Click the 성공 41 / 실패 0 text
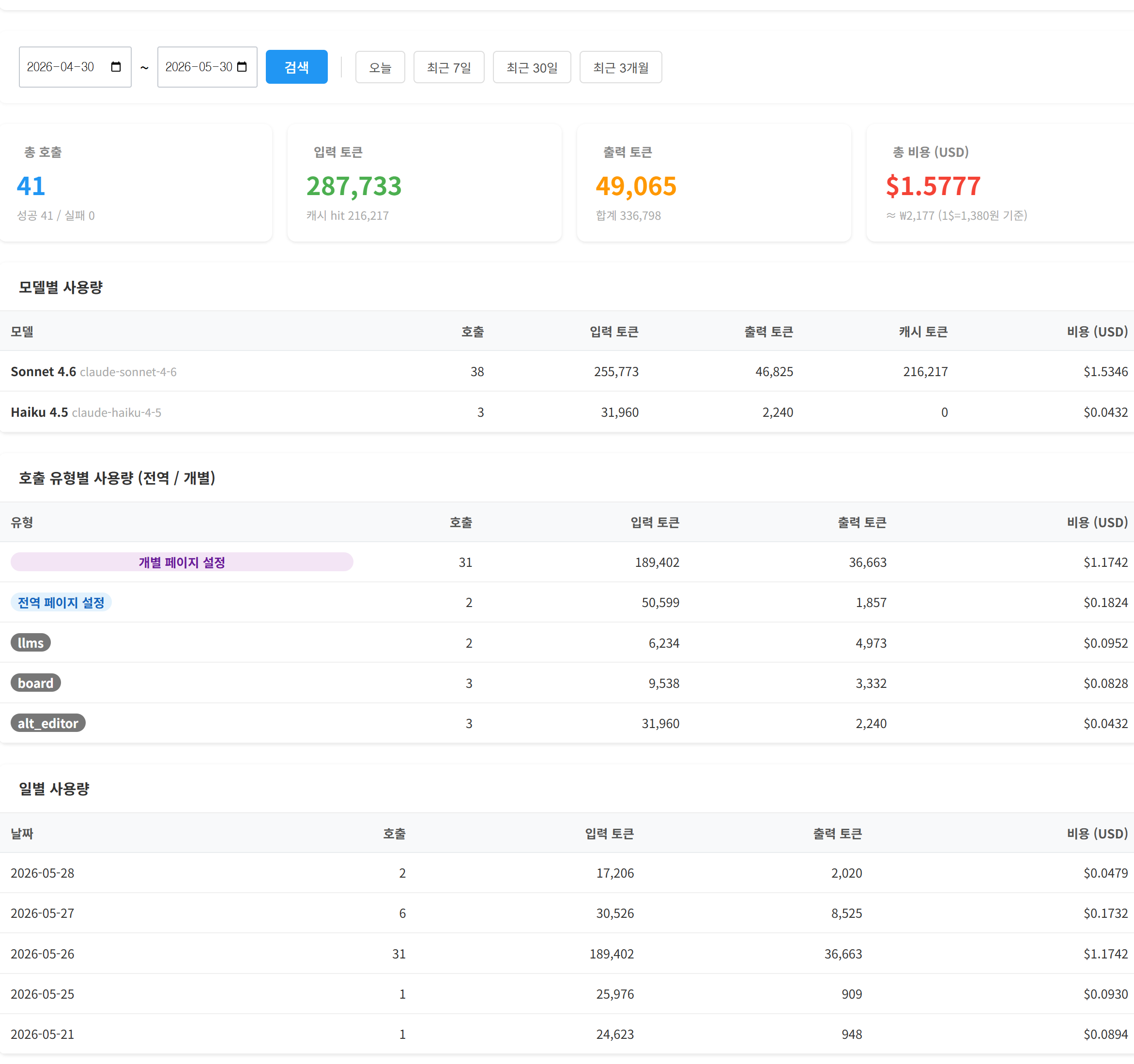Viewport: 1134px width, 1064px height. [x=56, y=215]
